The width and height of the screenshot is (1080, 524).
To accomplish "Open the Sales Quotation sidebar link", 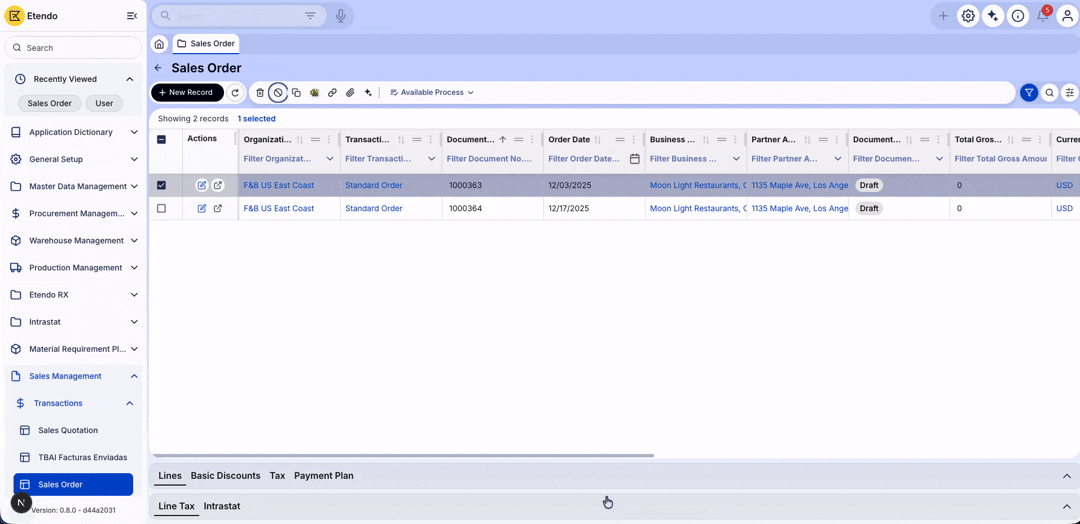I will point(68,430).
